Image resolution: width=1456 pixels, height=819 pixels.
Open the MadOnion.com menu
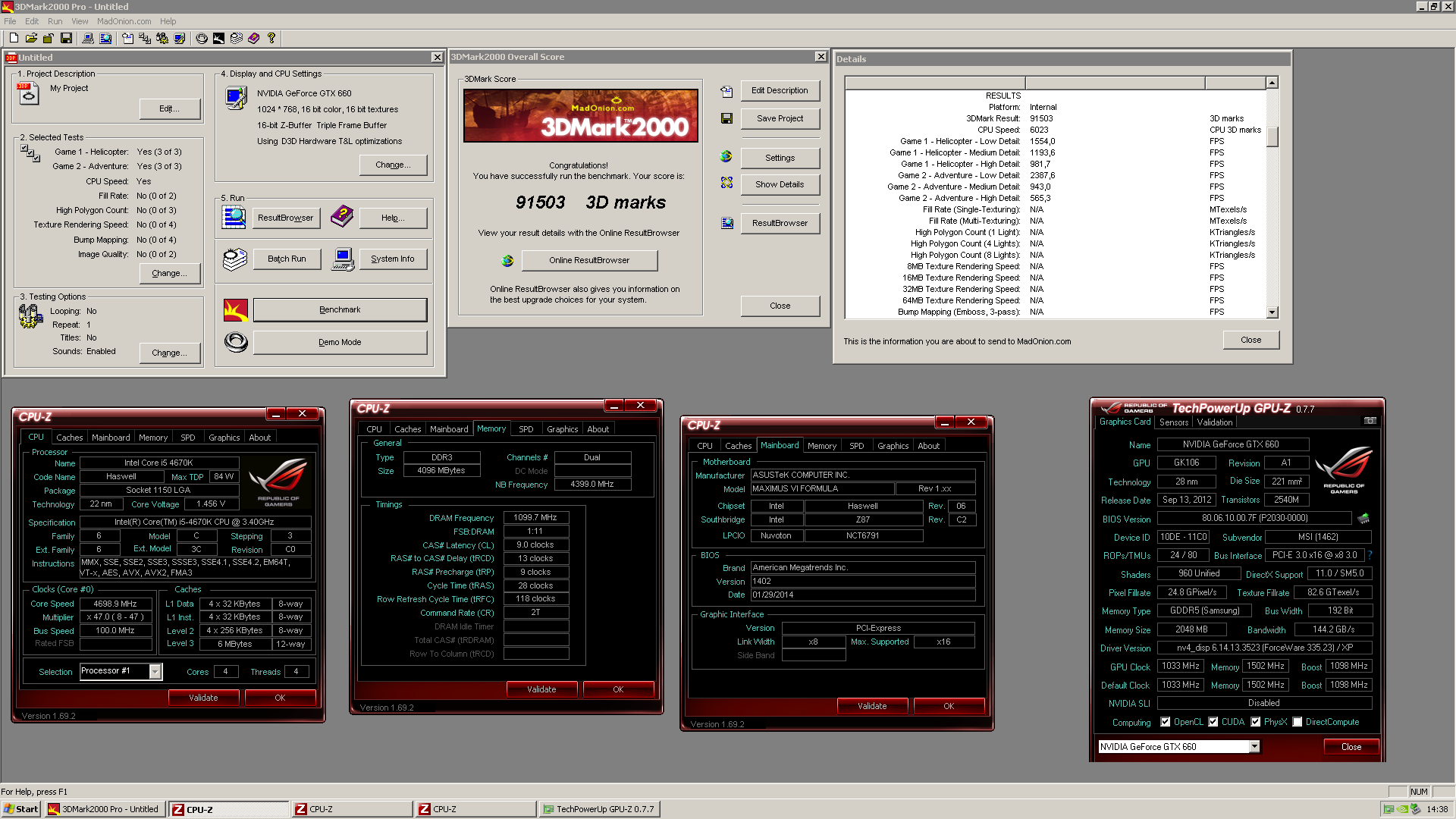pyautogui.click(x=124, y=21)
